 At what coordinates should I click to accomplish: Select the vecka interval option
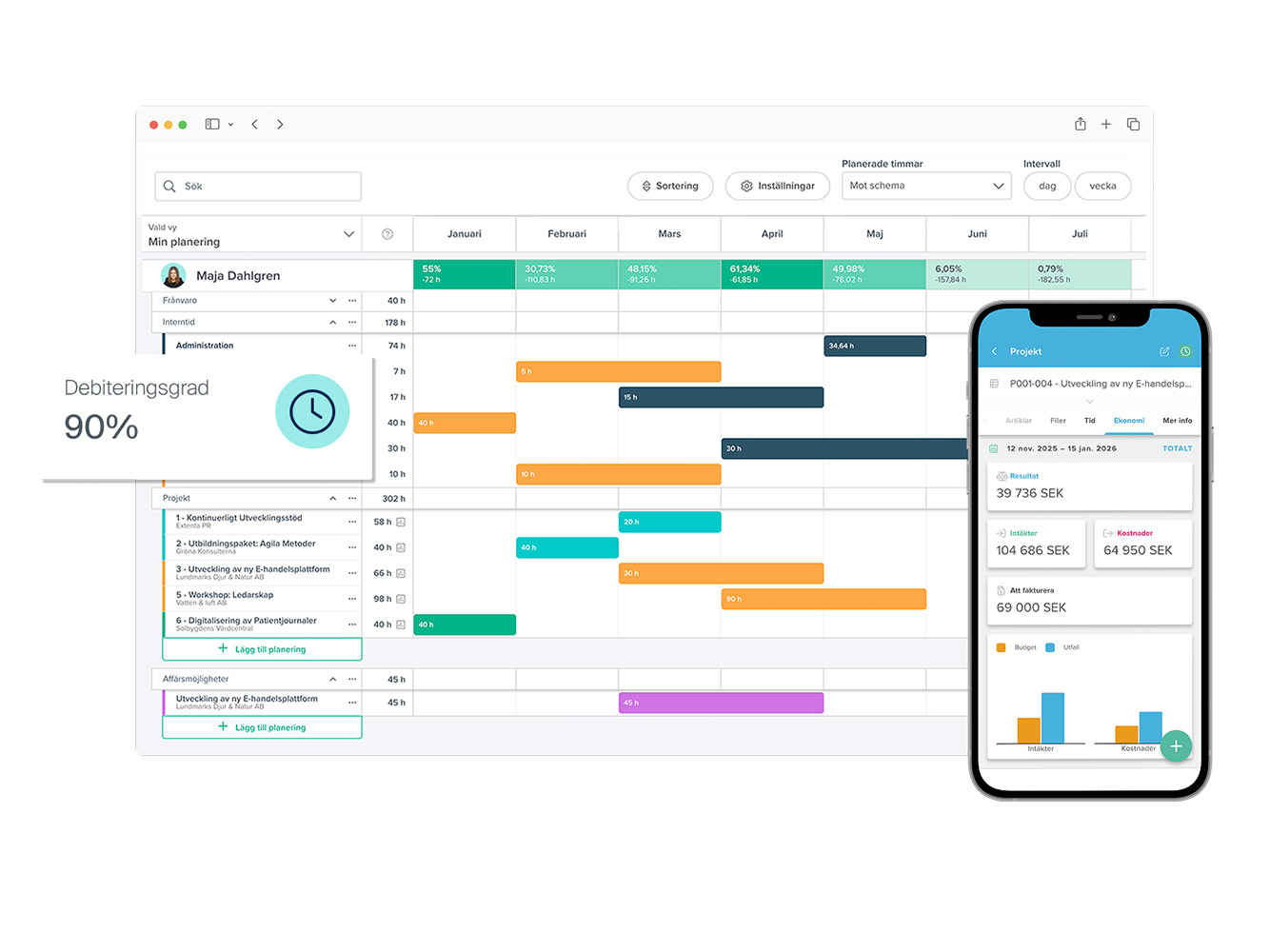(x=1102, y=186)
